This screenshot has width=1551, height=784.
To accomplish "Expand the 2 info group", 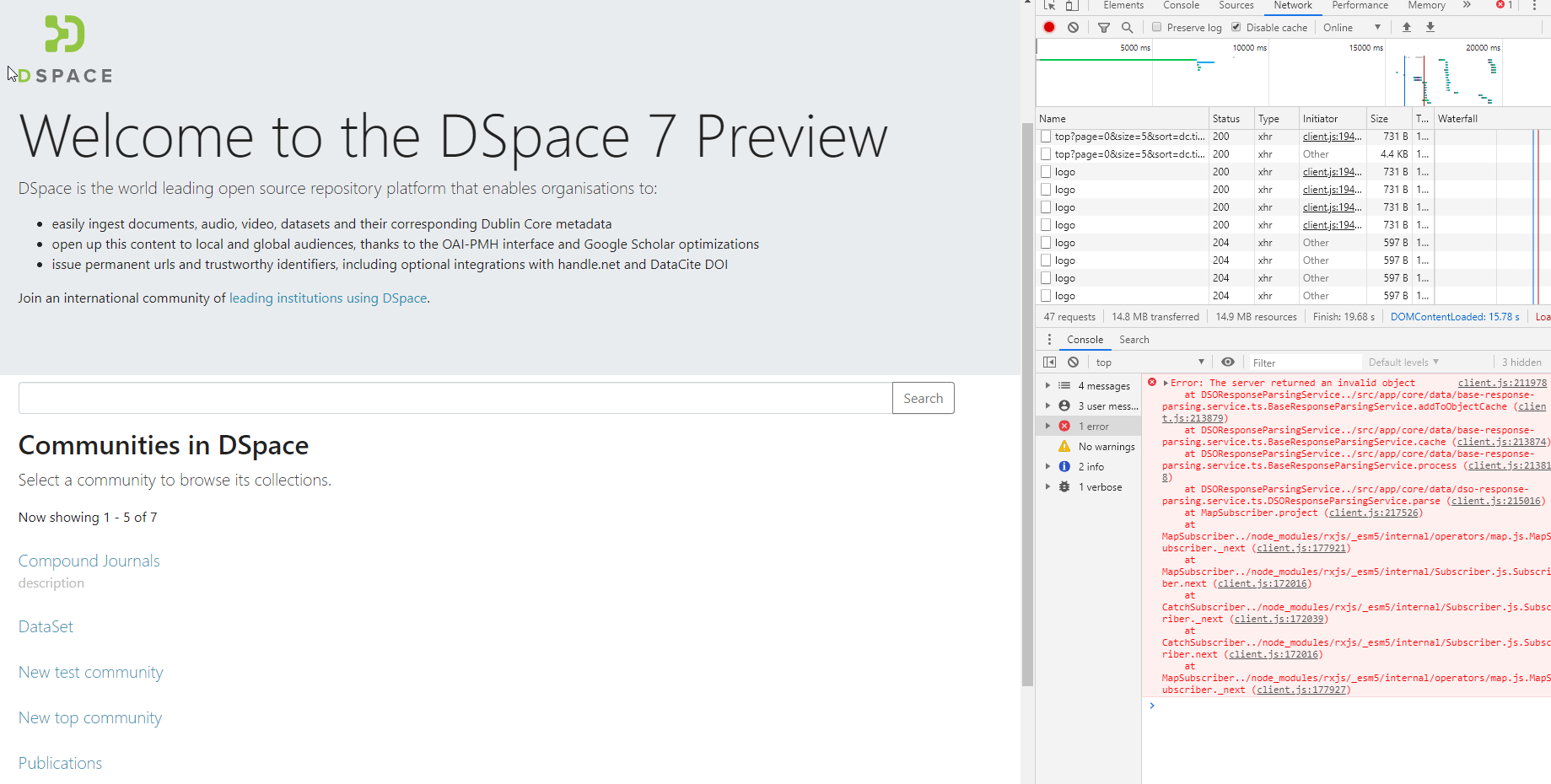I will pos(1048,466).
